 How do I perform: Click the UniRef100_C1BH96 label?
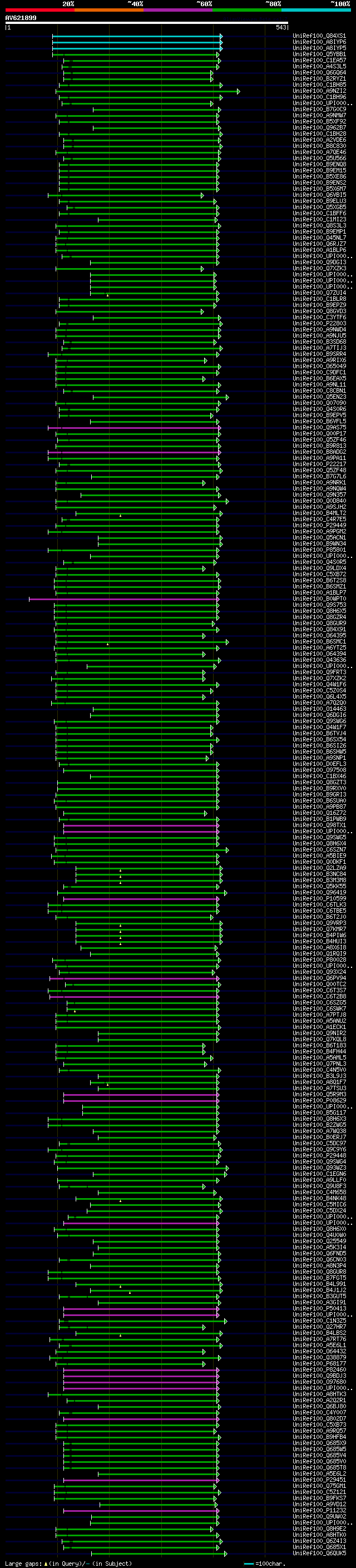point(319,97)
